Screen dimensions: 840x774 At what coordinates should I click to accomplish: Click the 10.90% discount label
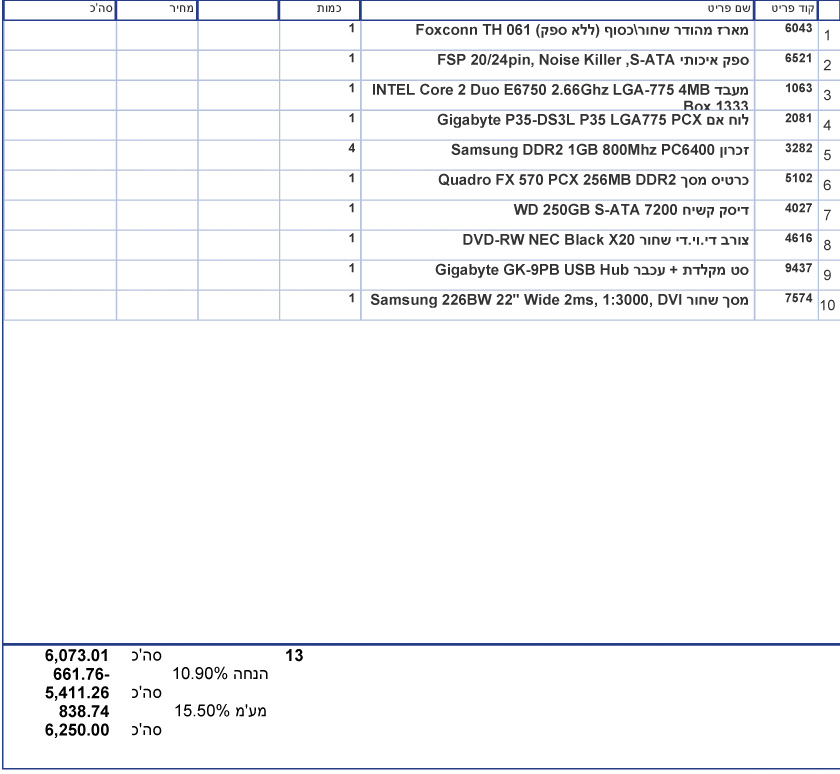(x=220, y=674)
